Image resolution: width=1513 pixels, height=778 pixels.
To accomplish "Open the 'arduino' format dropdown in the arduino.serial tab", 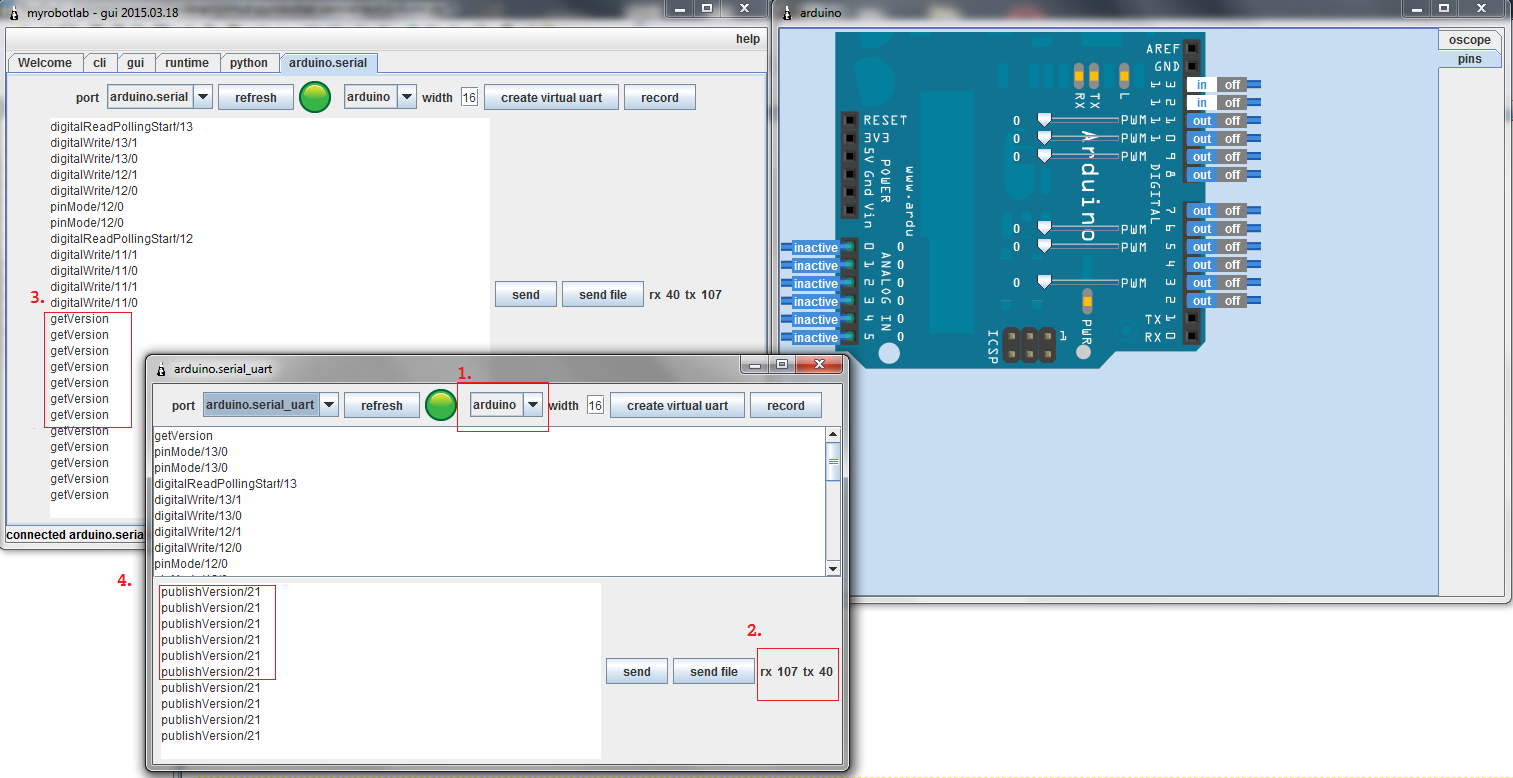I will (x=381, y=97).
